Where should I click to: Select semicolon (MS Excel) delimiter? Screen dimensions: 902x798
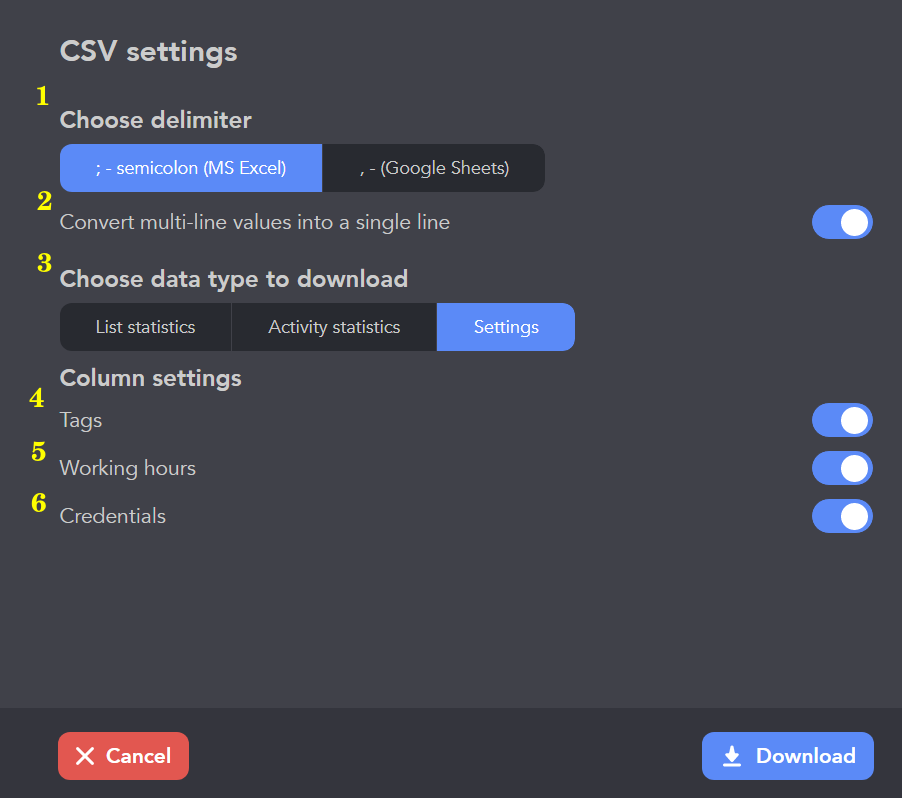tap(191, 168)
